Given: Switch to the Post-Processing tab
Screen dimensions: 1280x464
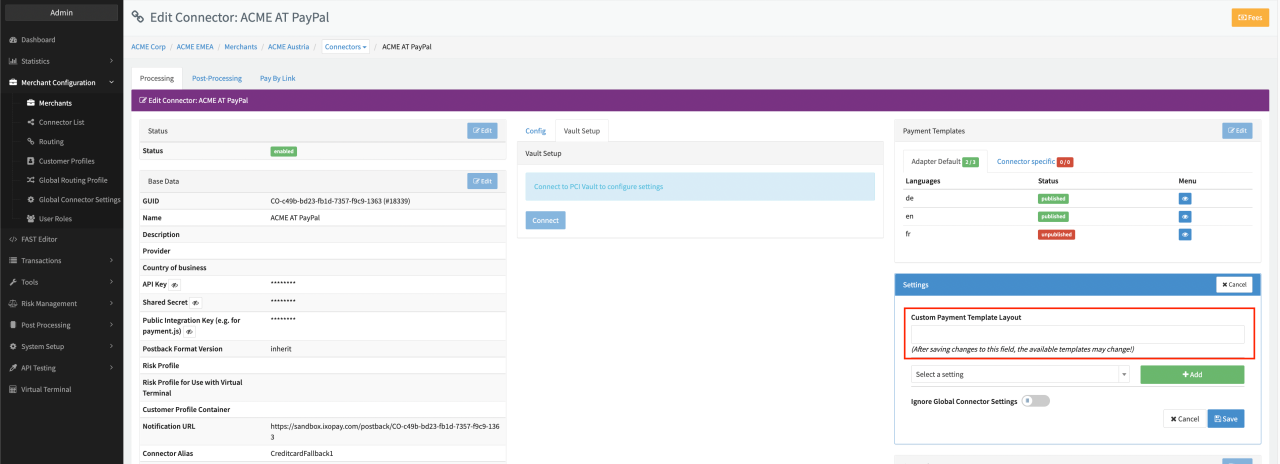Looking at the screenshot, I should point(216,78).
